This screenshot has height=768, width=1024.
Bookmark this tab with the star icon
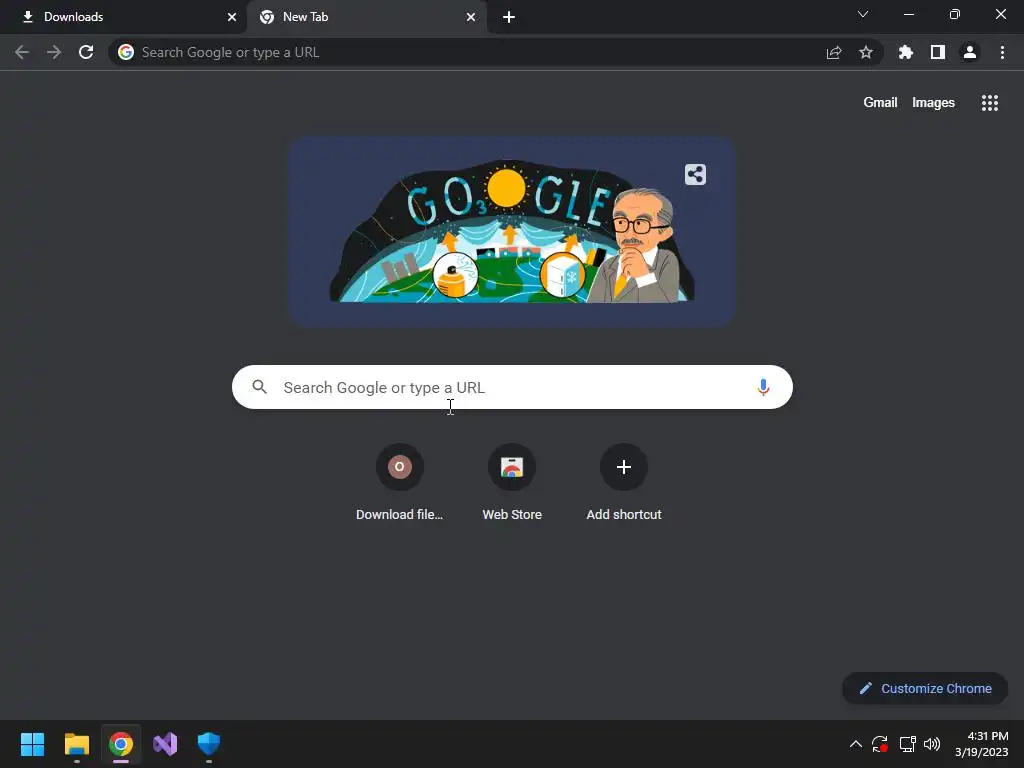click(x=866, y=52)
